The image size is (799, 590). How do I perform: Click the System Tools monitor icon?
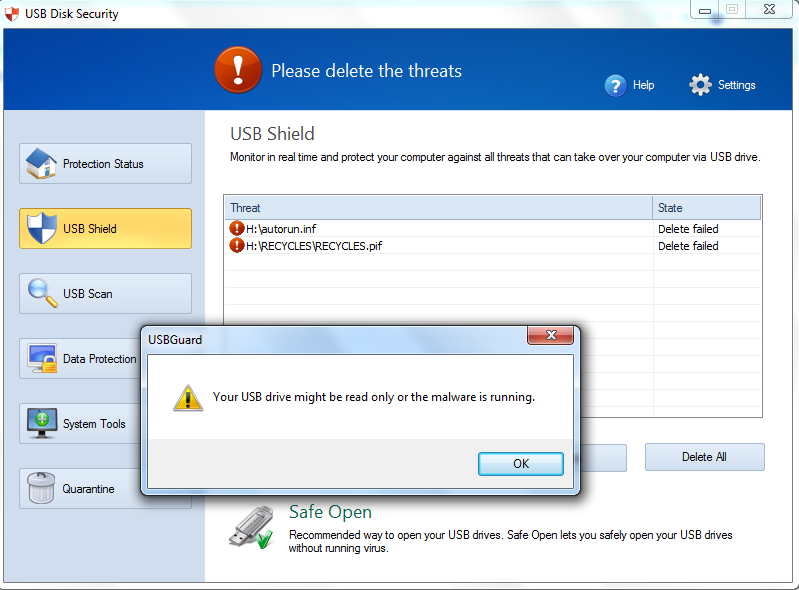click(42, 423)
